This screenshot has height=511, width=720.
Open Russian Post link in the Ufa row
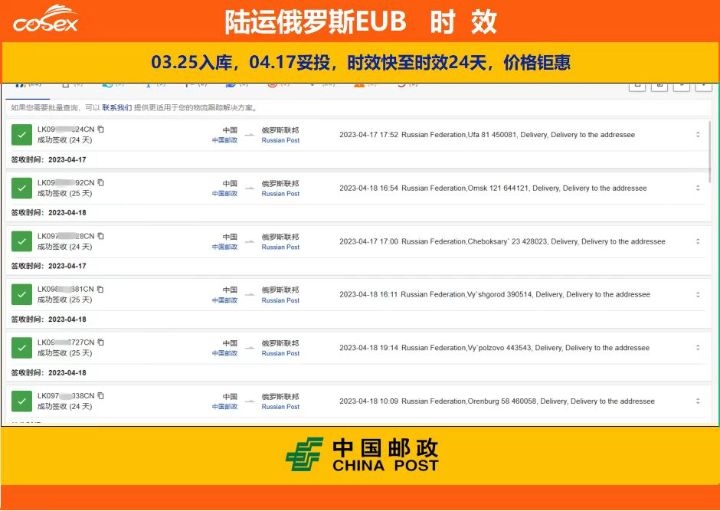click(x=281, y=140)
